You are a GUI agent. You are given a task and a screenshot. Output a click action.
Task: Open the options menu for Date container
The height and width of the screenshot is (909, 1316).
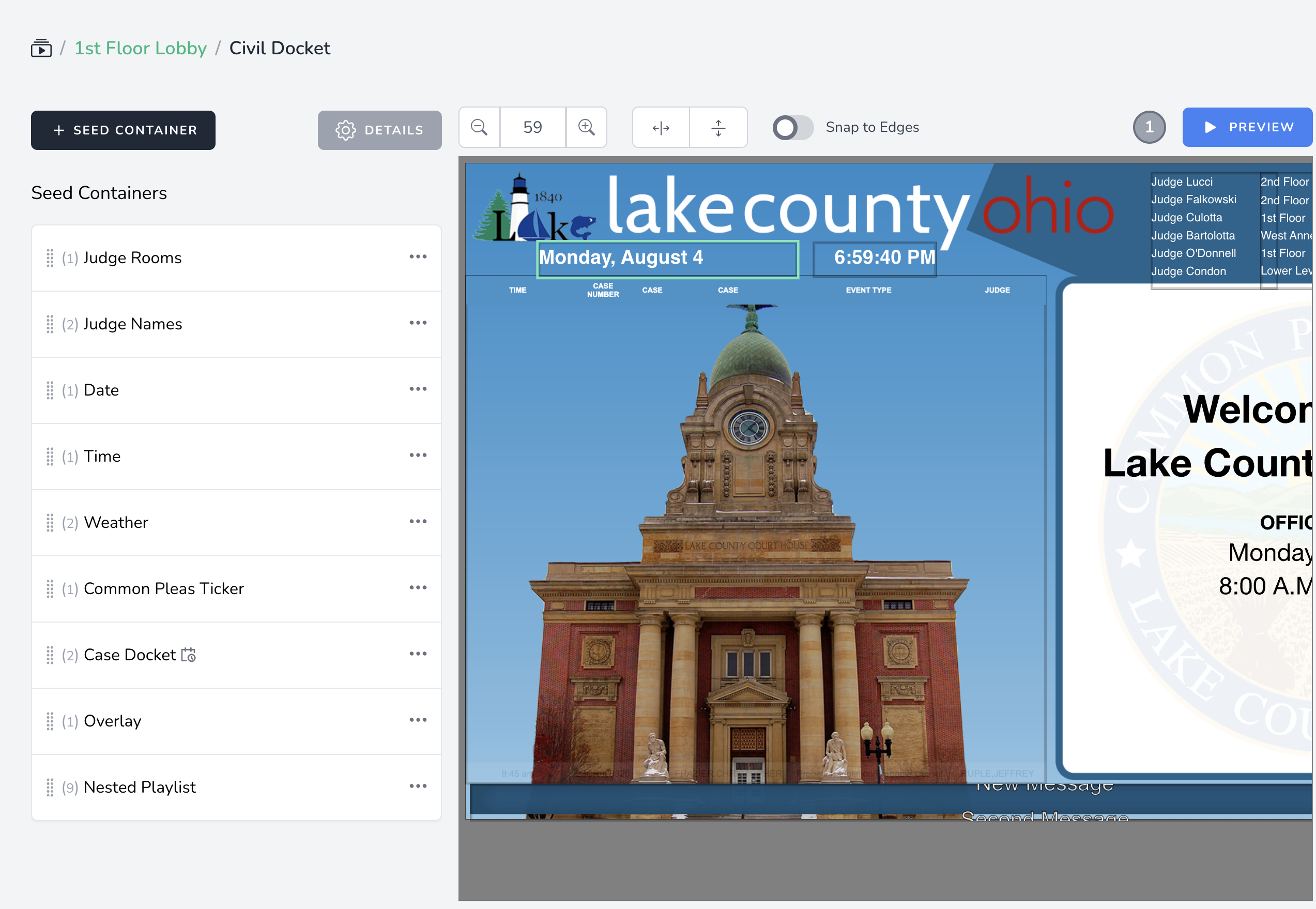tap(418, 389)
